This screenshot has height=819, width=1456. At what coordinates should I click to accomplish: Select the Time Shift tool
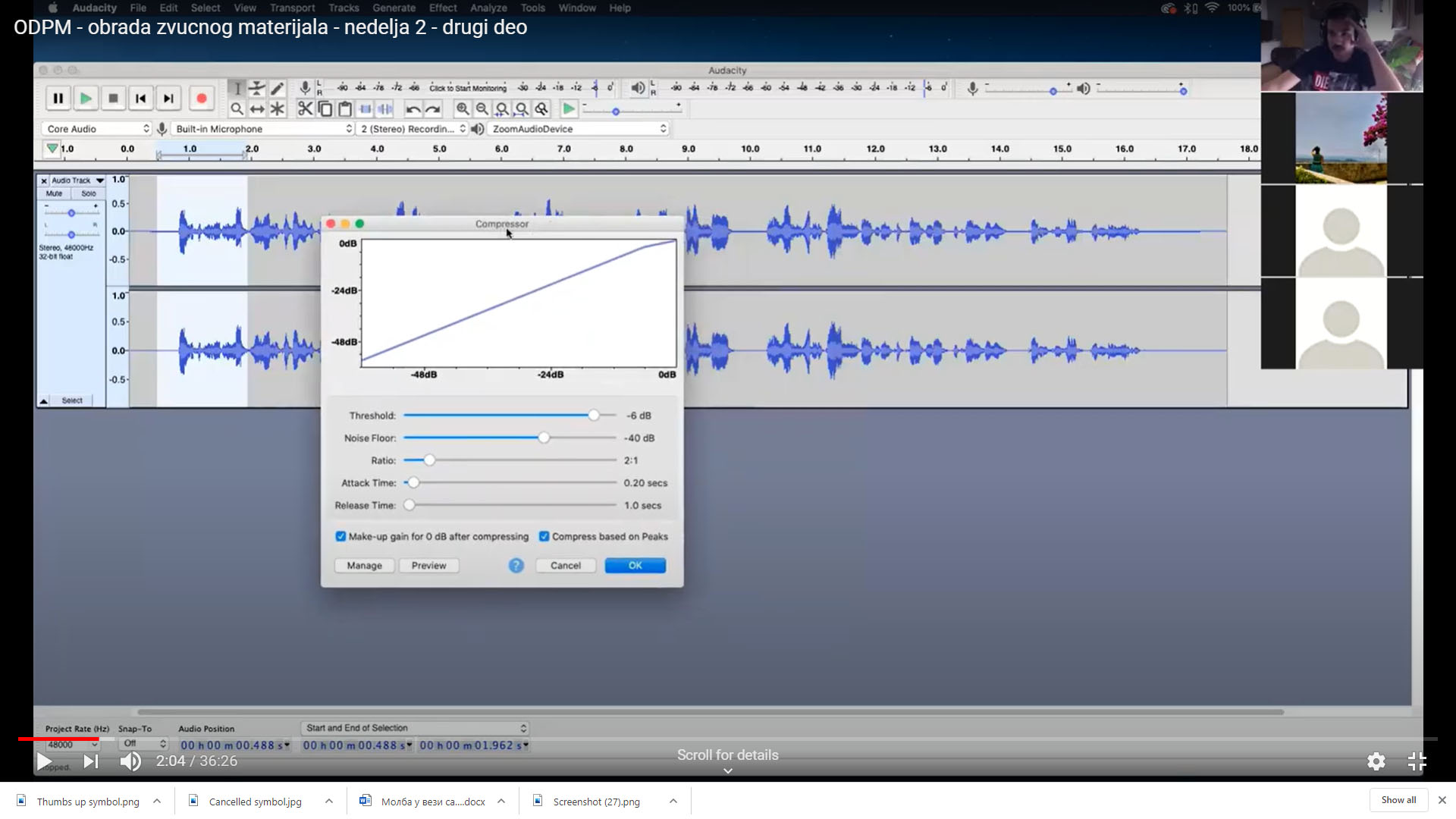257,109
